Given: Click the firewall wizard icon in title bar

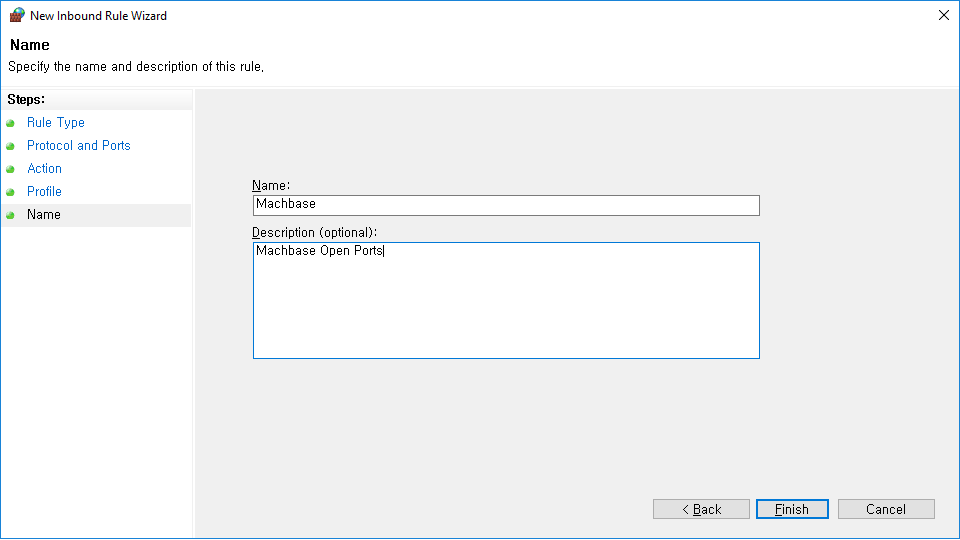Looking at the screenshot, I should click(17, 15).
